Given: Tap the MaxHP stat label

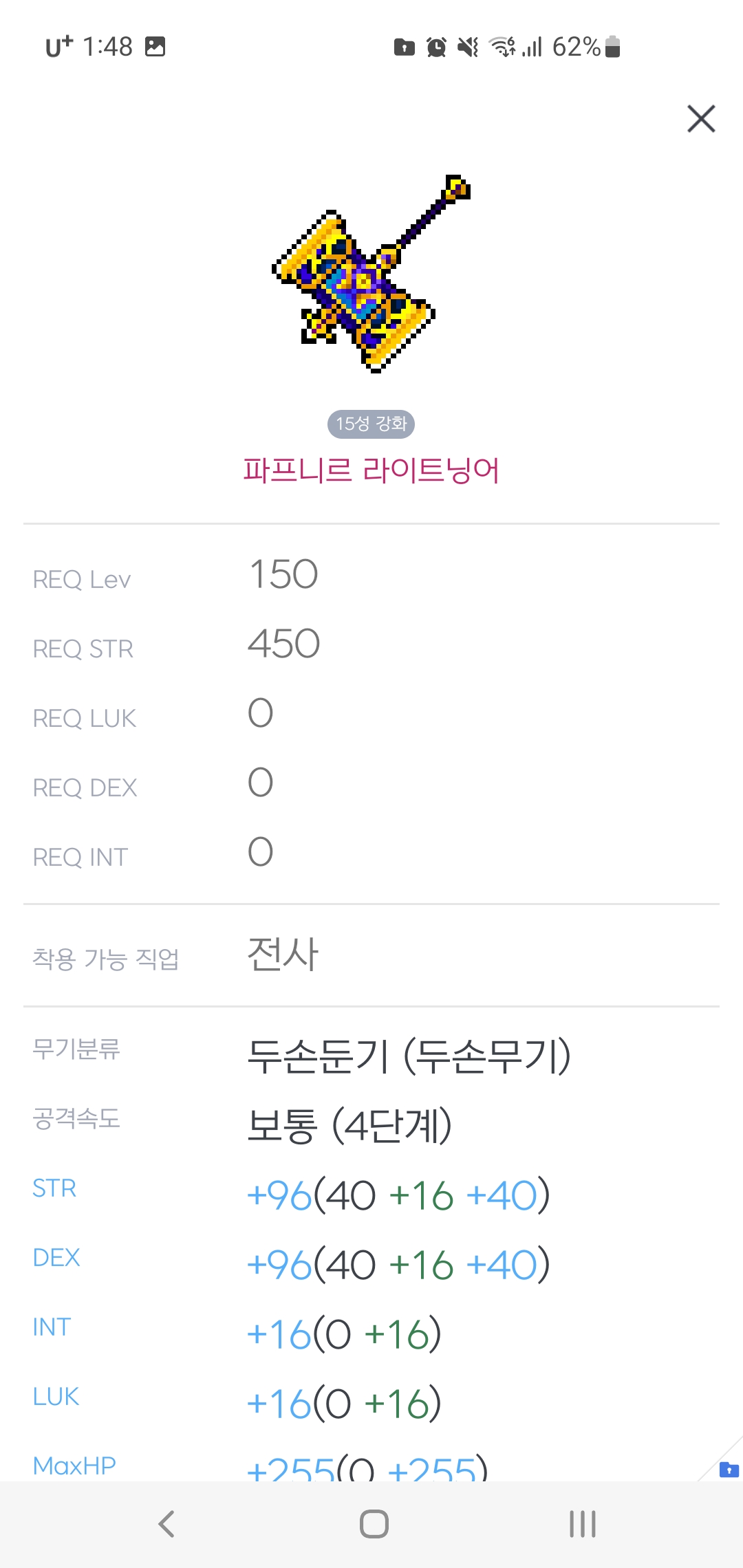Looking at the screenshot, I should coord(74,1465).
